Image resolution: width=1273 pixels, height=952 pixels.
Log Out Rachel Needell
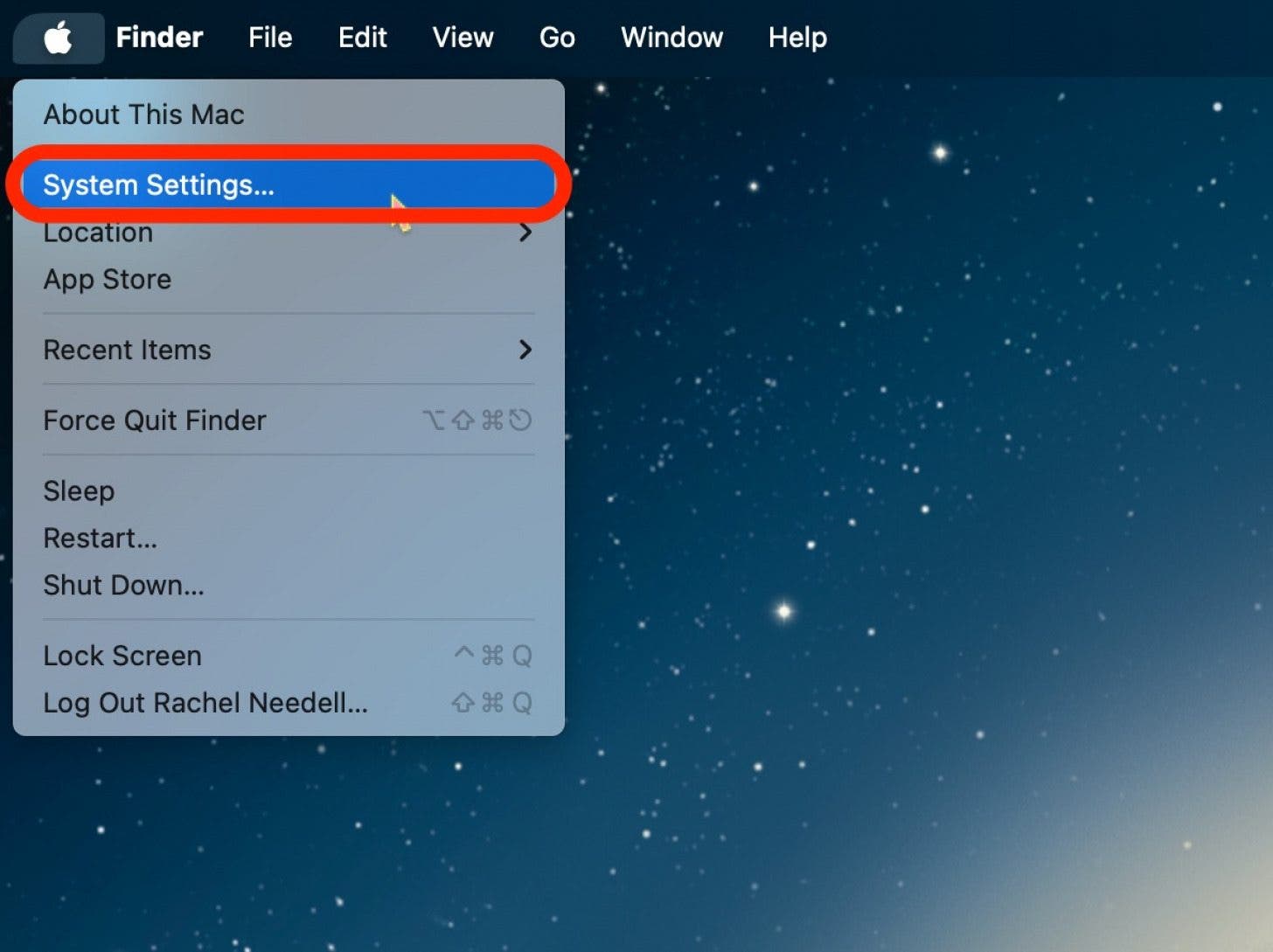pyautogui.click(x=205, y=702)
